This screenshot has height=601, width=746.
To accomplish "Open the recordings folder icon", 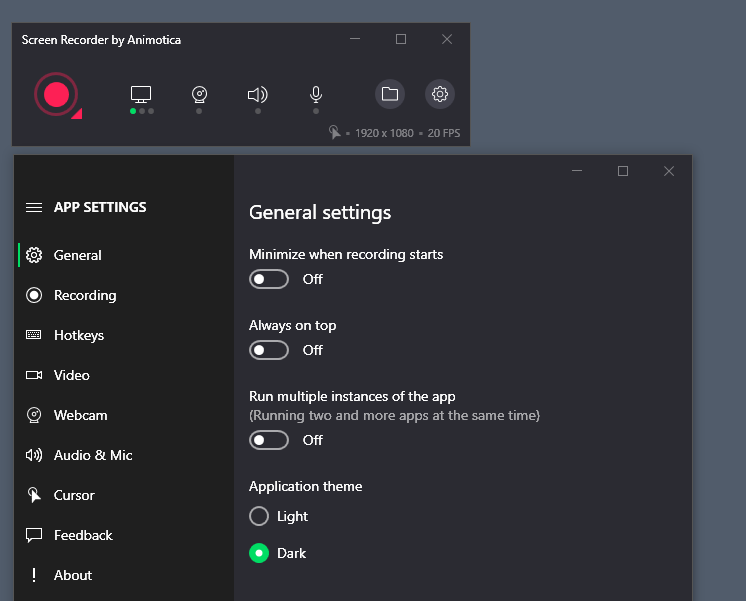I will [390, 95].
